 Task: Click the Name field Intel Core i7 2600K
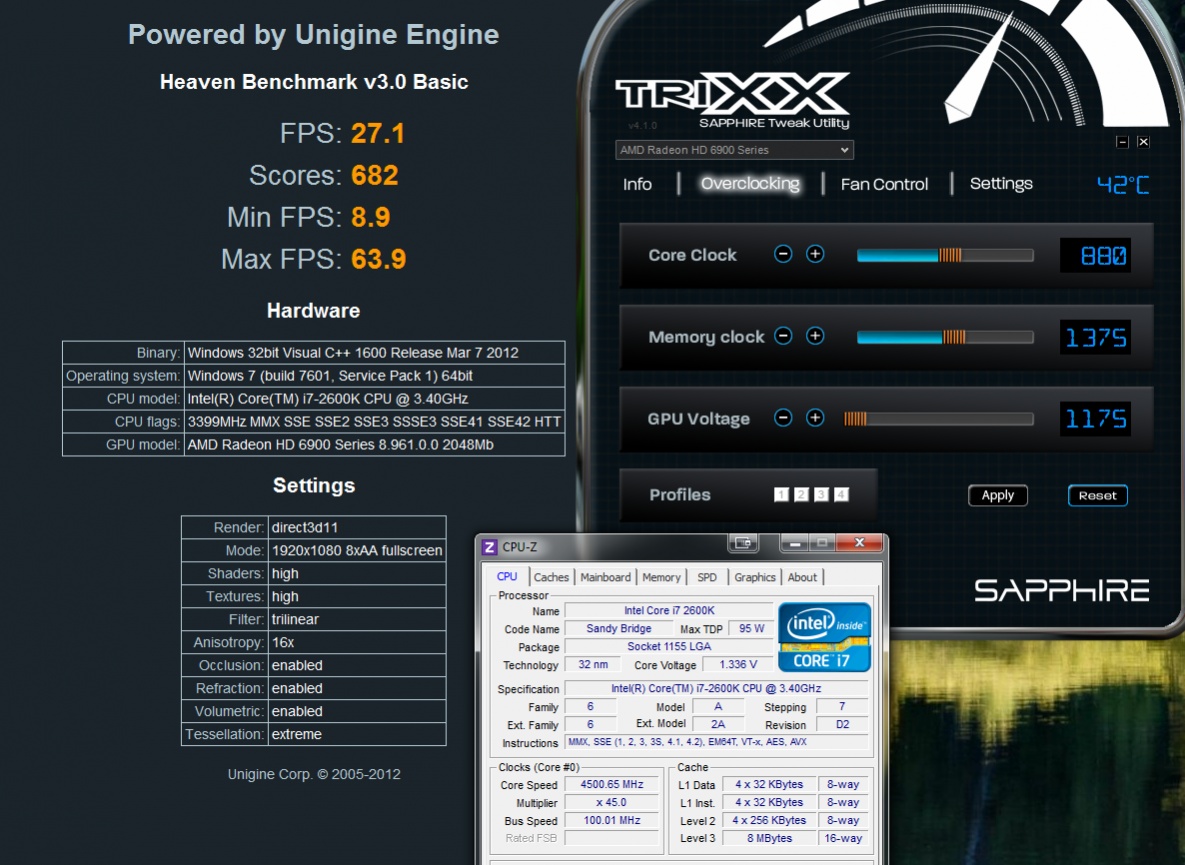669,610
